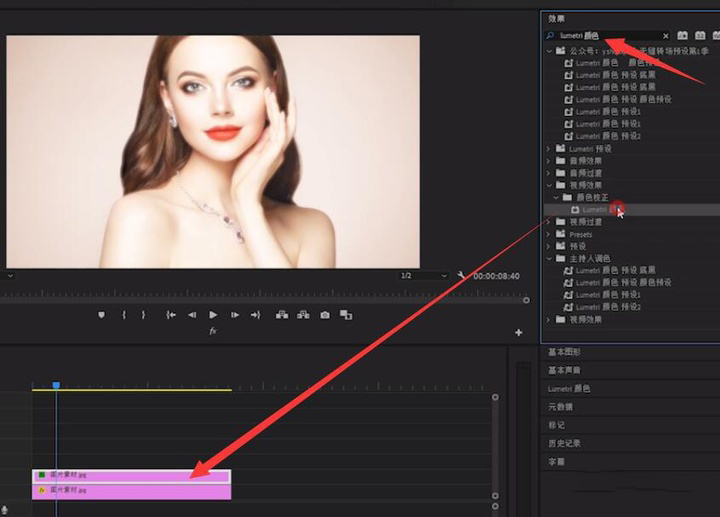This screenshot has width=720, height=517.
Task: Step back one frame
Action: click(192, 315)
